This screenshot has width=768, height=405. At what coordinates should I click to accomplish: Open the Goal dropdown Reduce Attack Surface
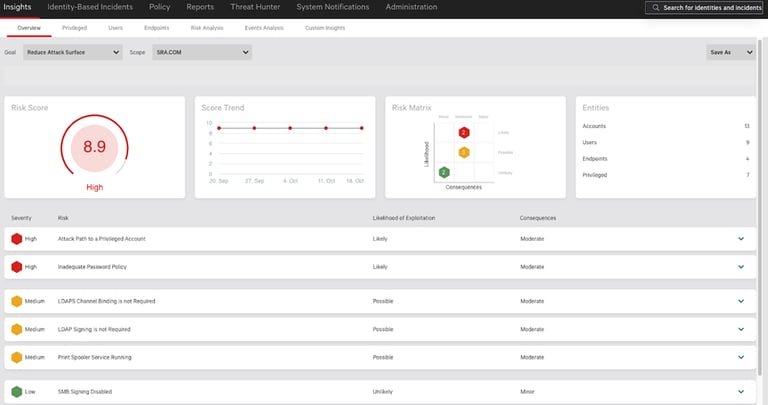72,52
